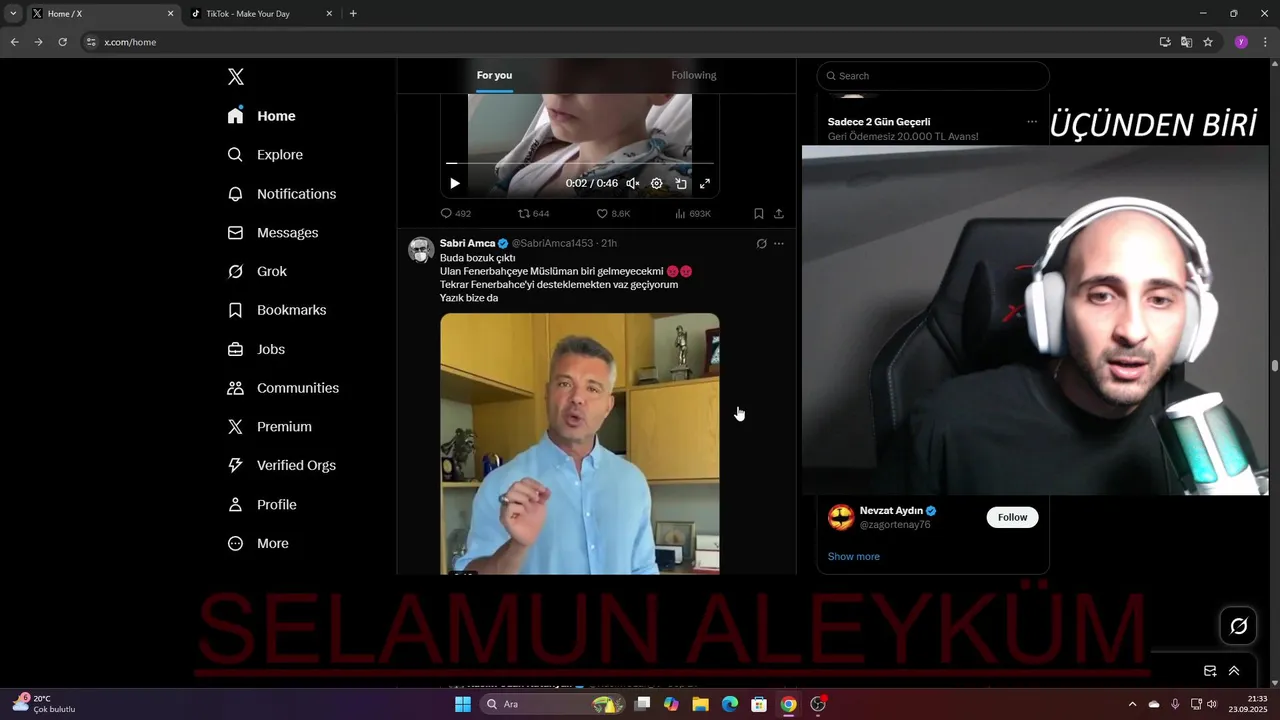Pop out the video with picture-in-picture icon

[x=681, y=184]
